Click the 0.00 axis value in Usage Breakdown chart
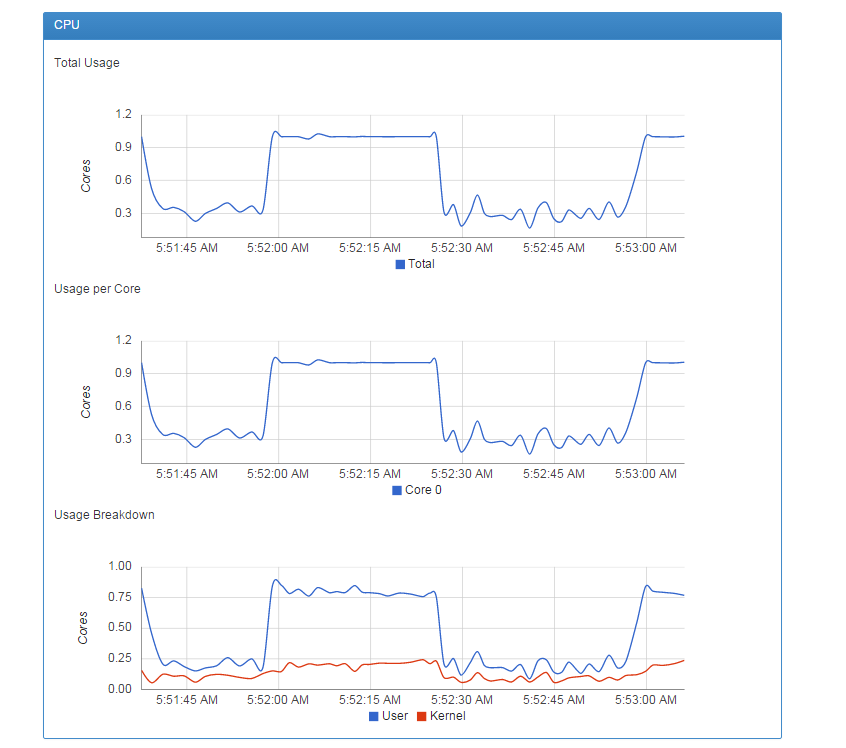Viewport: 846px width, 748px height. click(x=120, y=689)
